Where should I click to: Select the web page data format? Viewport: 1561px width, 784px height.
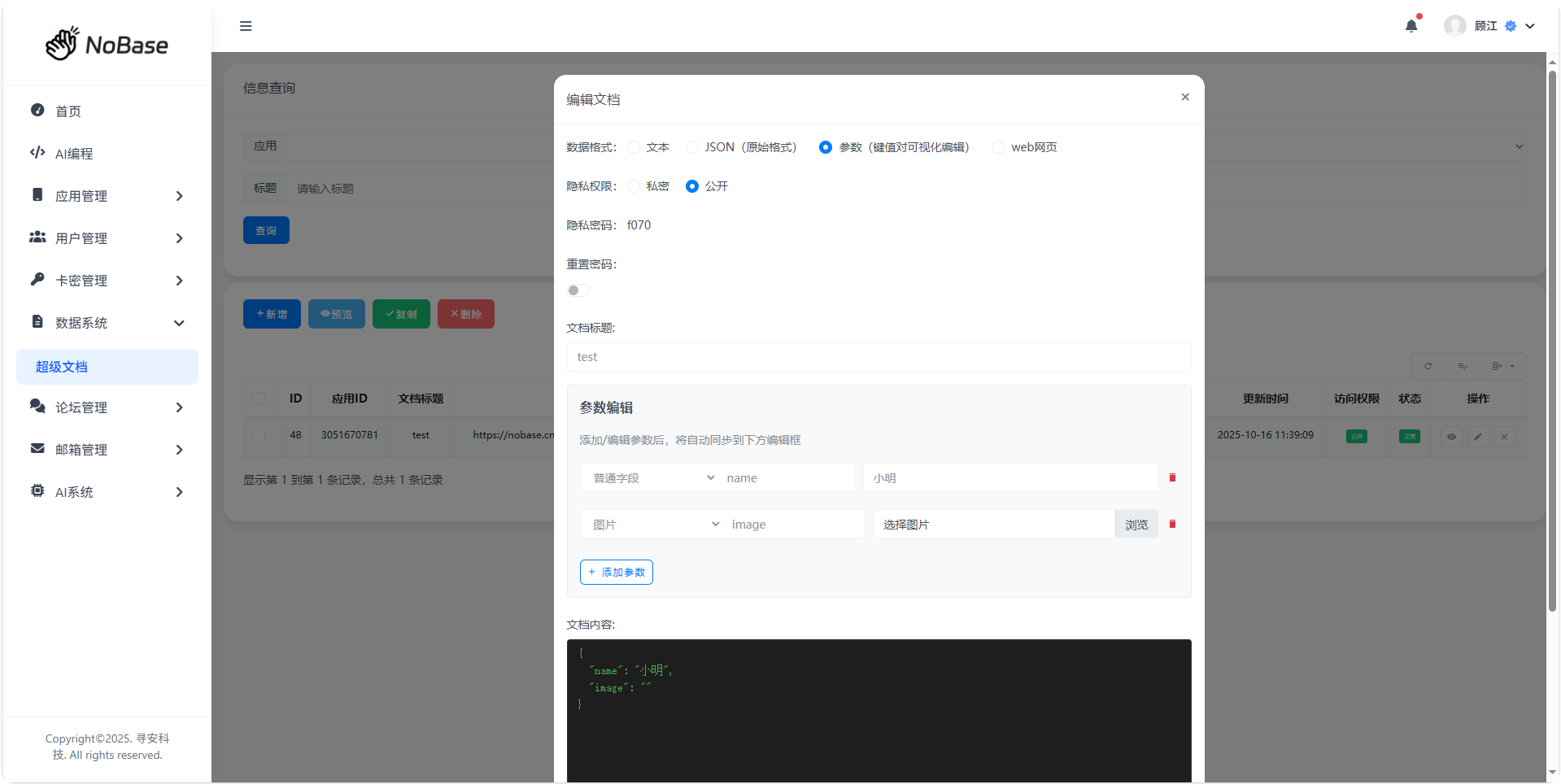[999, 147]
